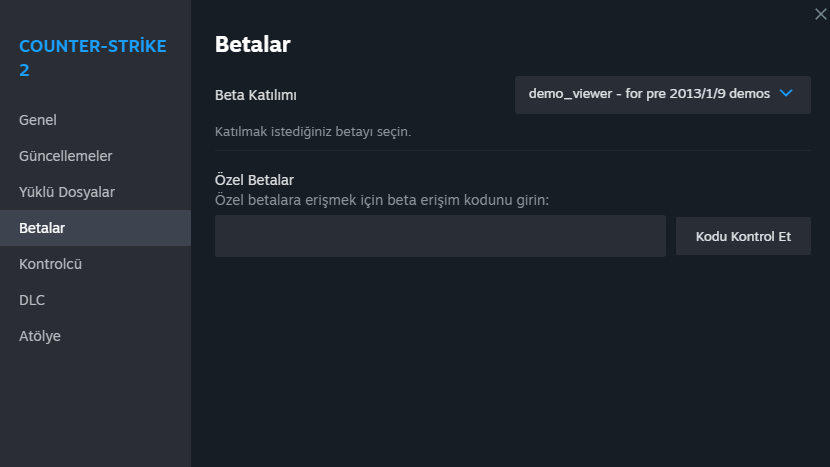Image resolution: width=830 pixels, height=467 pixels.
Task: Click the selected demo_viewer beta text
Action: [649, 94]
